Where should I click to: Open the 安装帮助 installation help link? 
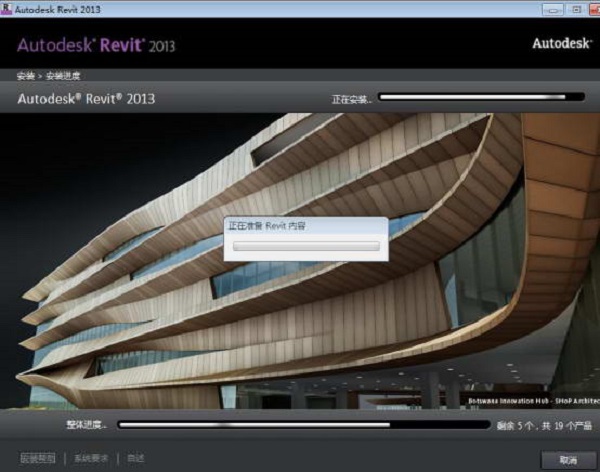tap(38, 458)
